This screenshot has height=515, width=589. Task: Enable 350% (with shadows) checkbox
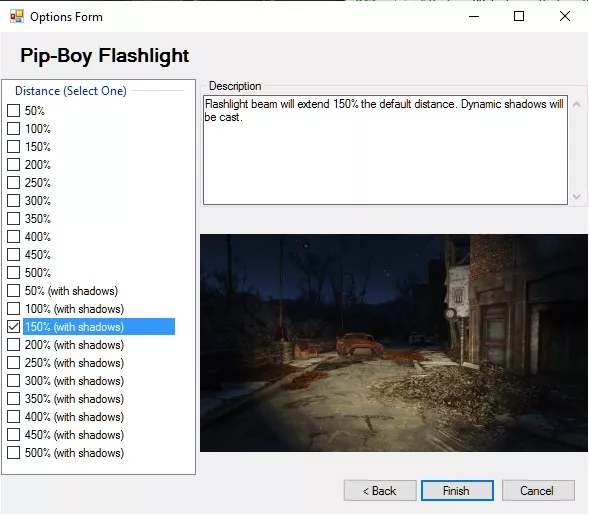[14, 399]
